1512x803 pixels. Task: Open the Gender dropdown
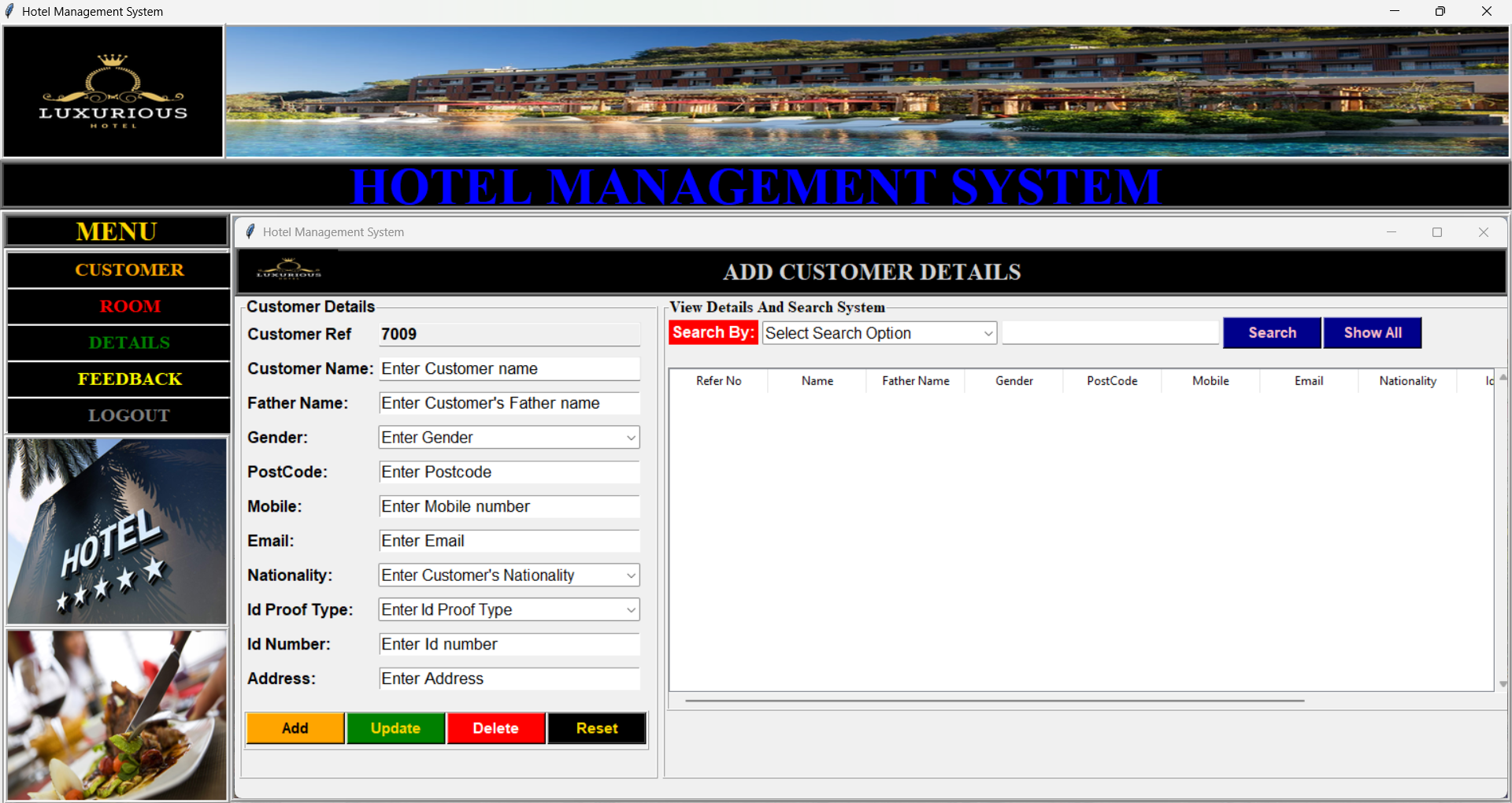click(631, 438)
